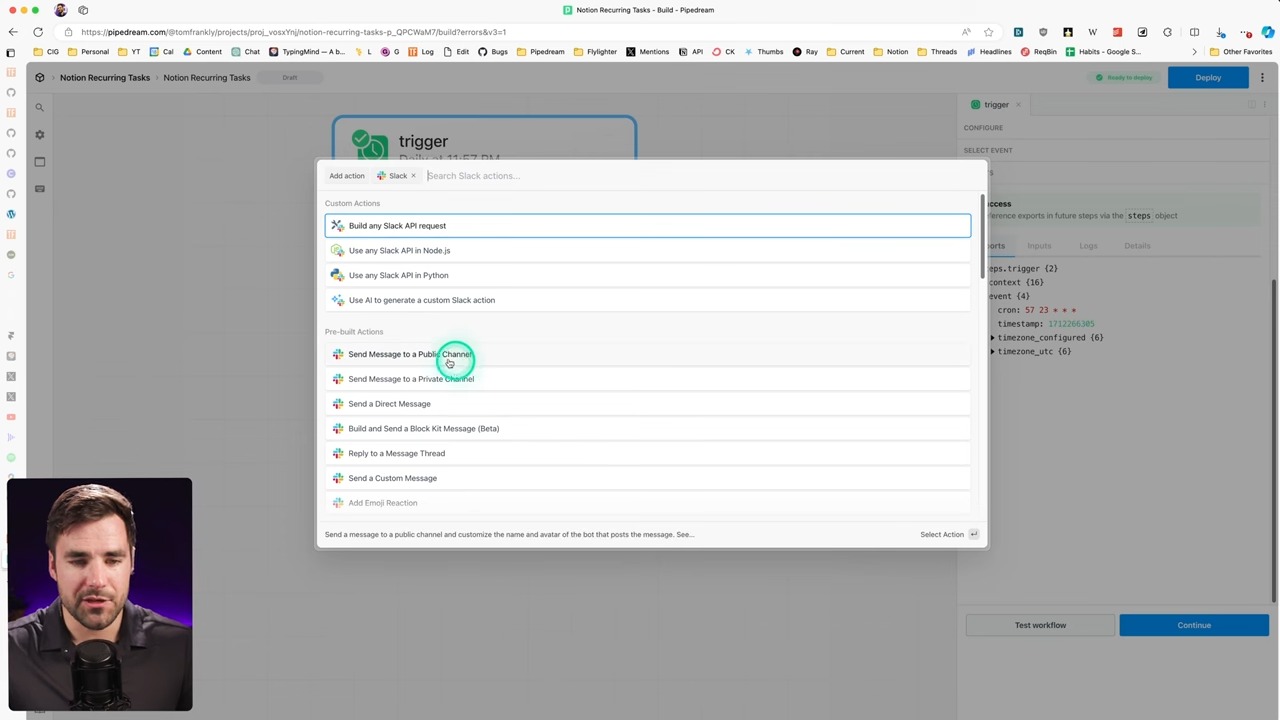Open the workflow settings gear icon

[40, 134]
